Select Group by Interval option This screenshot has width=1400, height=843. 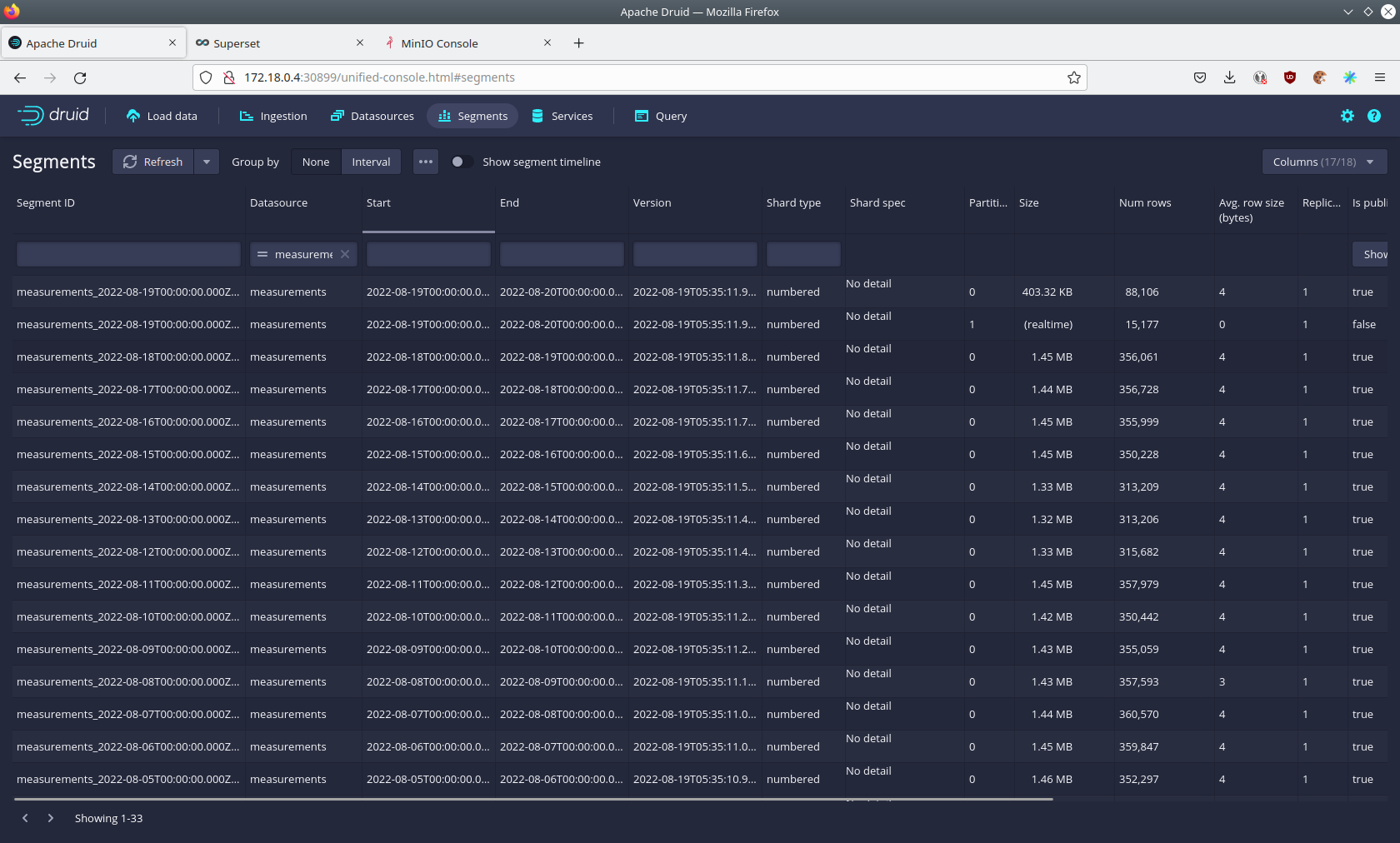(371, 162)
